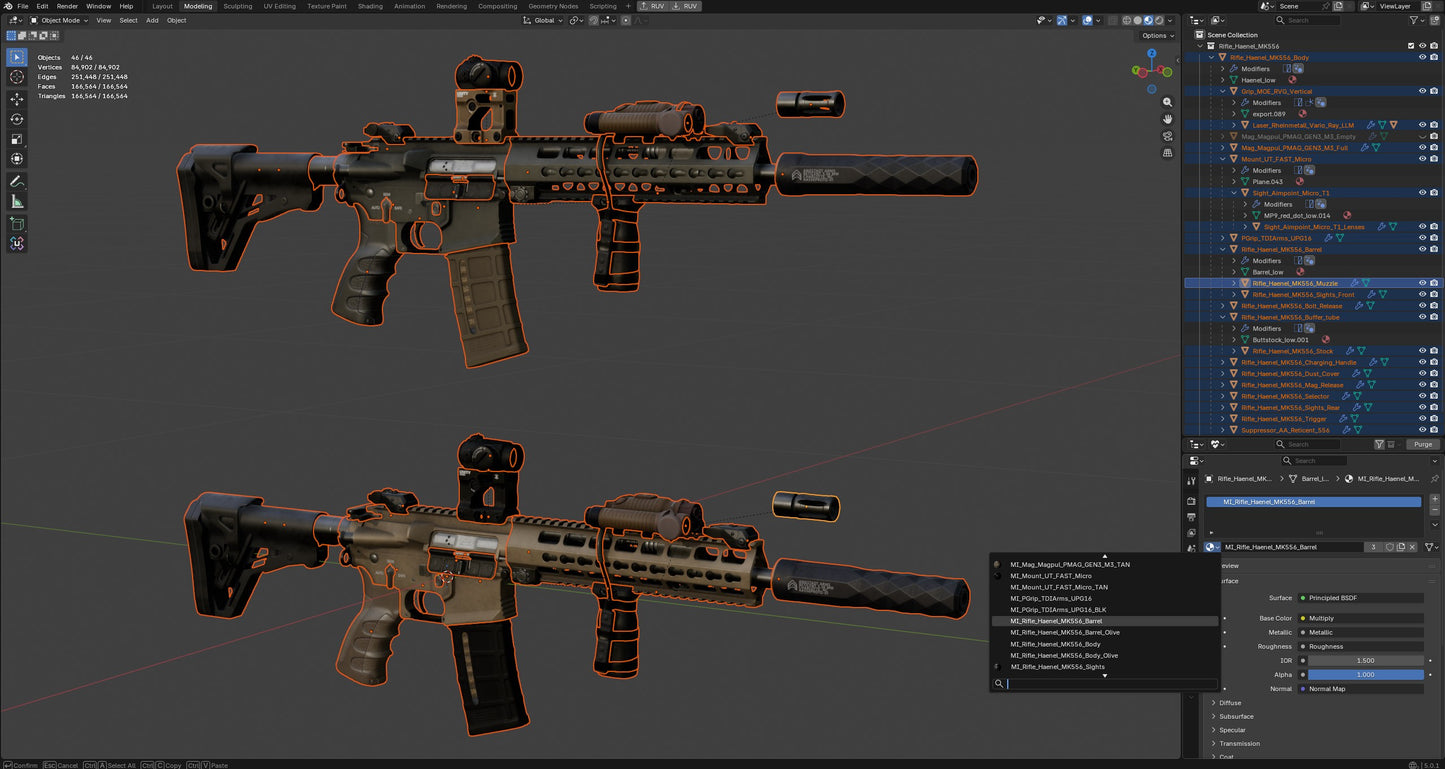The height and width of the screenshot is (769, 1445).
Task: Remove material slot with minus button
Action: click(1435, 510)
